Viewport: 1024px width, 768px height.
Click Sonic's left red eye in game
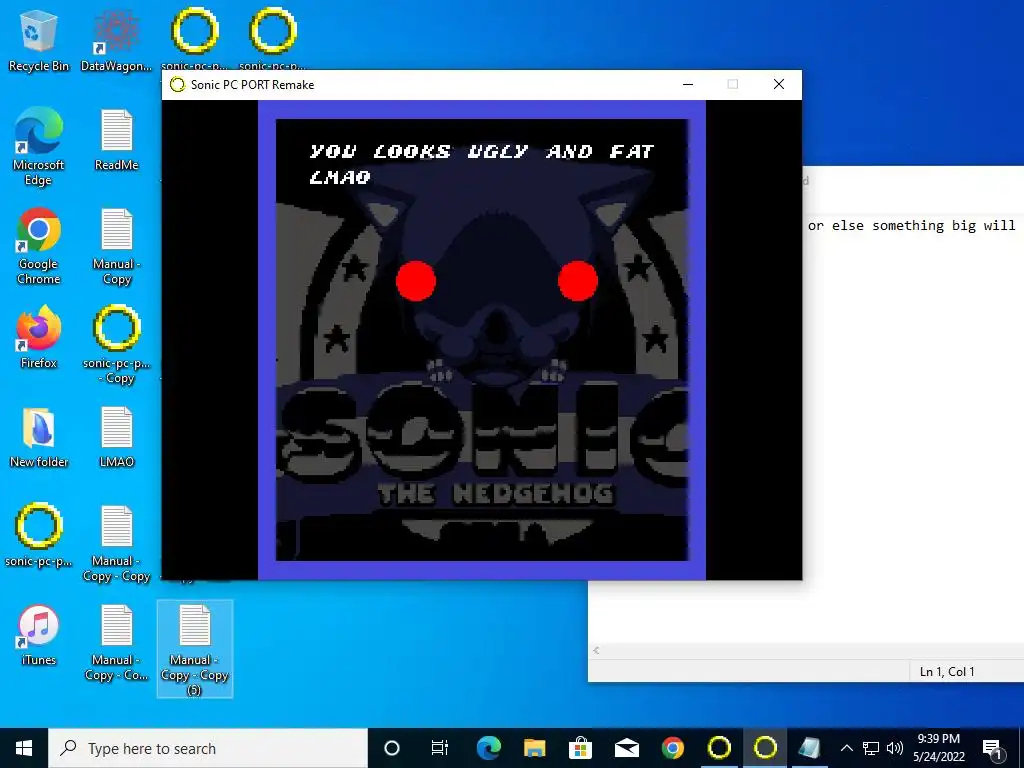coord(416,281)
